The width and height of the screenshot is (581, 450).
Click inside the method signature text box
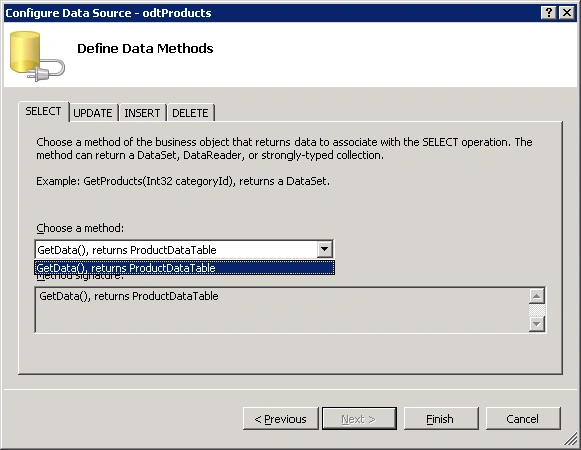[282, 310]
